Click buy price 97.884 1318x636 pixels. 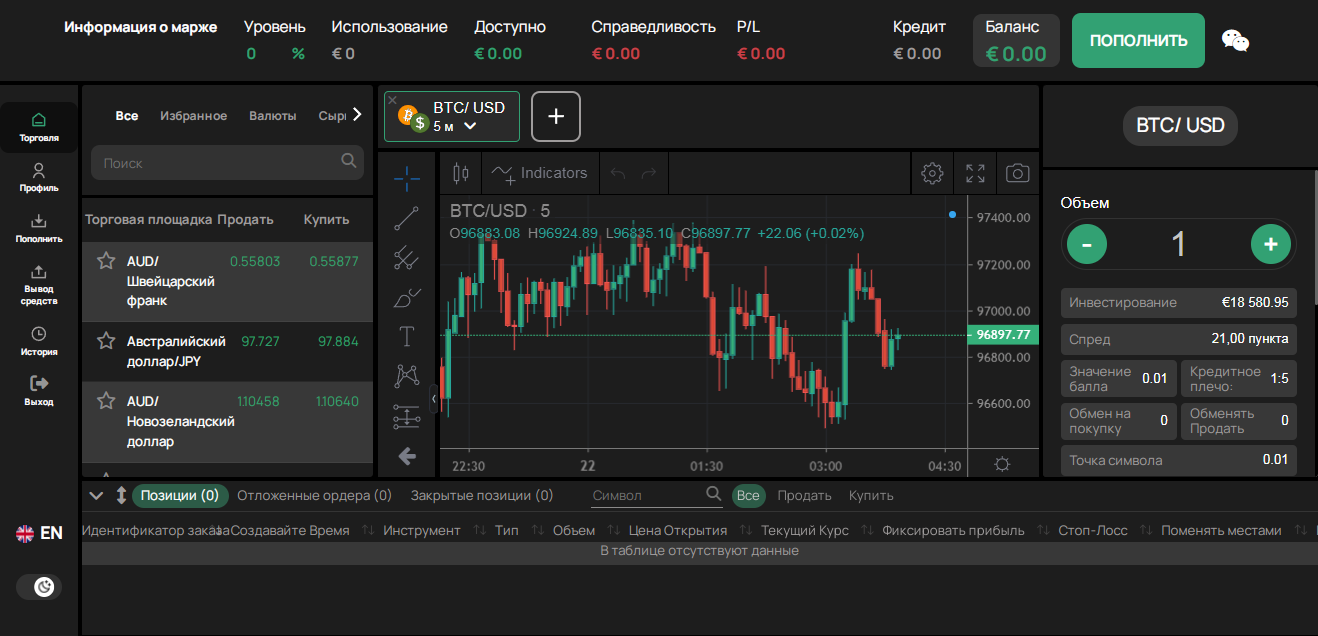coord(338,341)
